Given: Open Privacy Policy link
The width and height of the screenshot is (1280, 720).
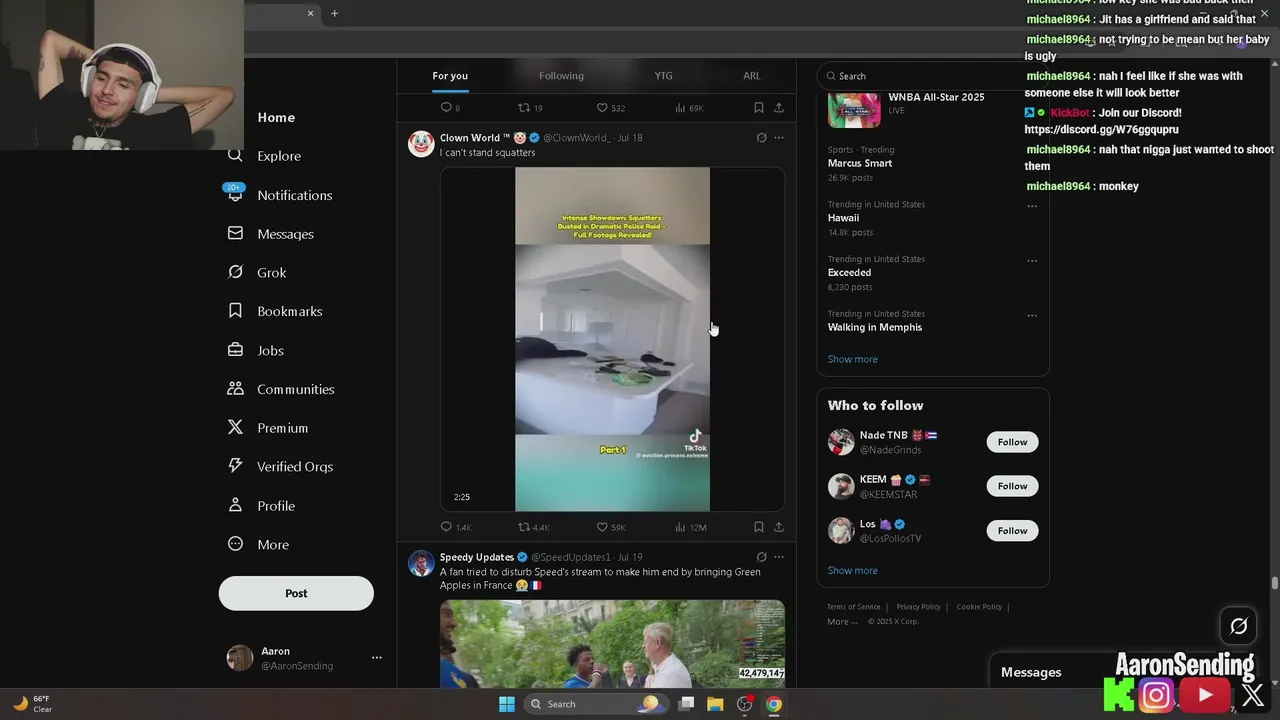Looking at the screenshot, I should tap(918, 607).
